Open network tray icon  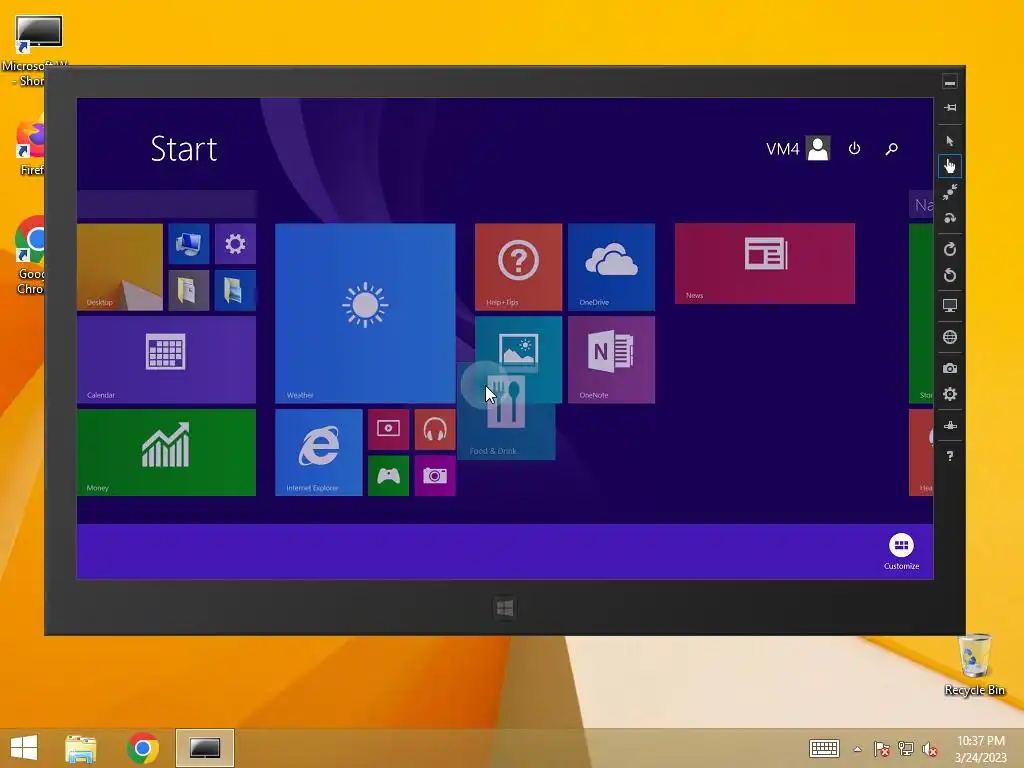[906, 749]
